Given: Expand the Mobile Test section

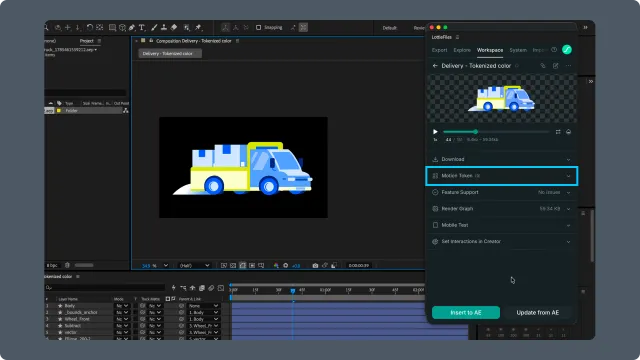Looking at the screenshot, I should coord(502,225).
